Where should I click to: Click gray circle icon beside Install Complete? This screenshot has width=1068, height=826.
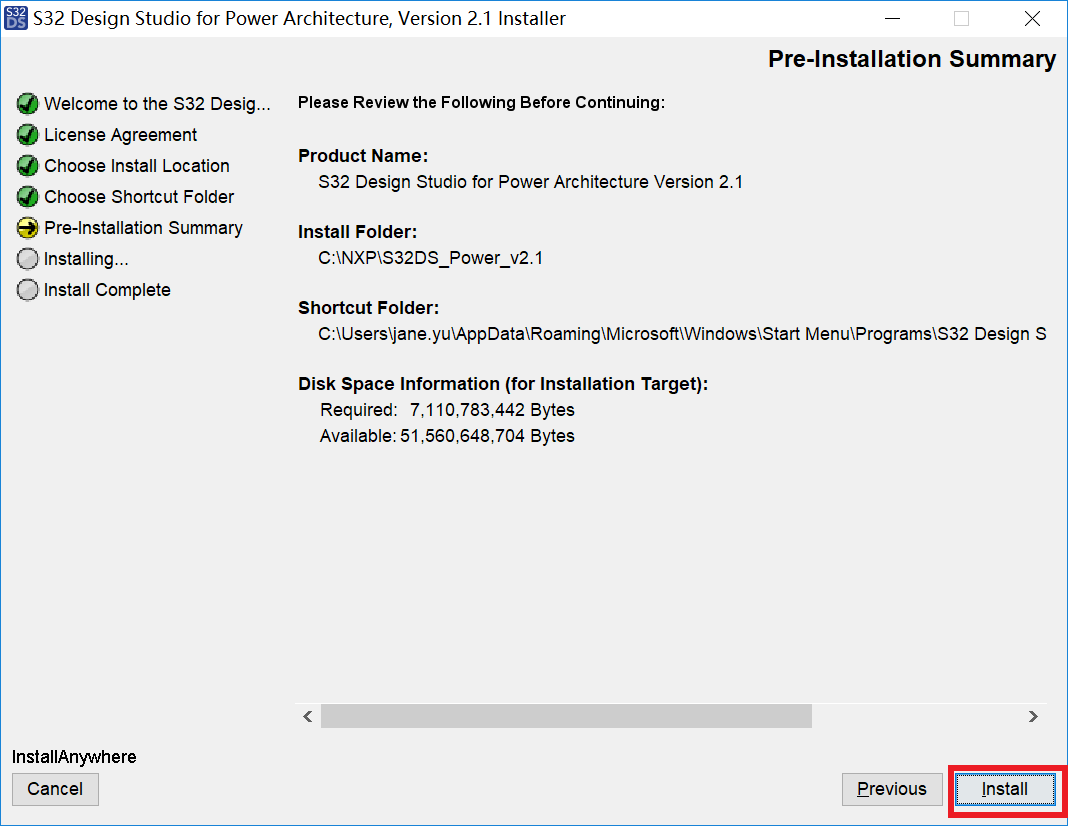[x=28, y=290]
